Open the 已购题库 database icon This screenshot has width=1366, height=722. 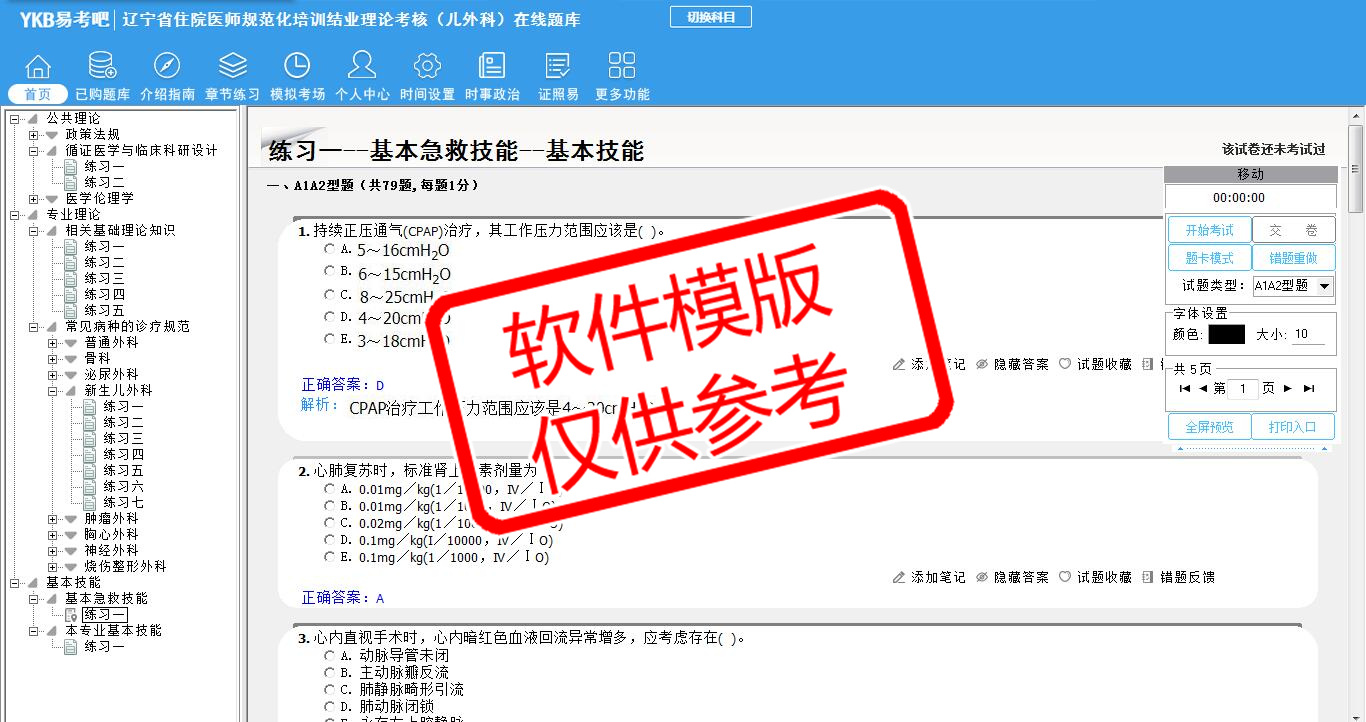click(x=102, y=67)
